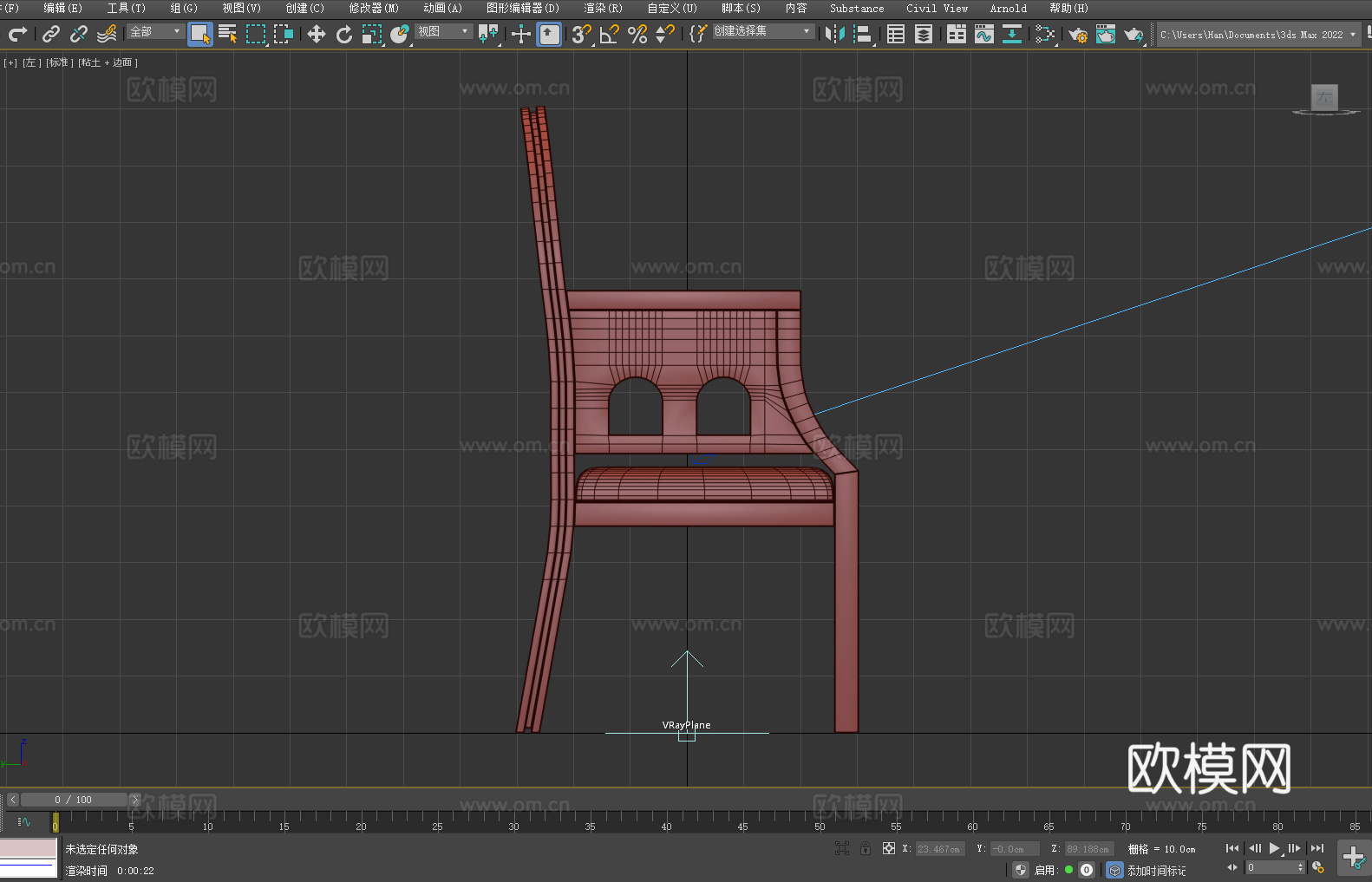
Task: Click the Align tool icon
Action: tap(863, 34)
